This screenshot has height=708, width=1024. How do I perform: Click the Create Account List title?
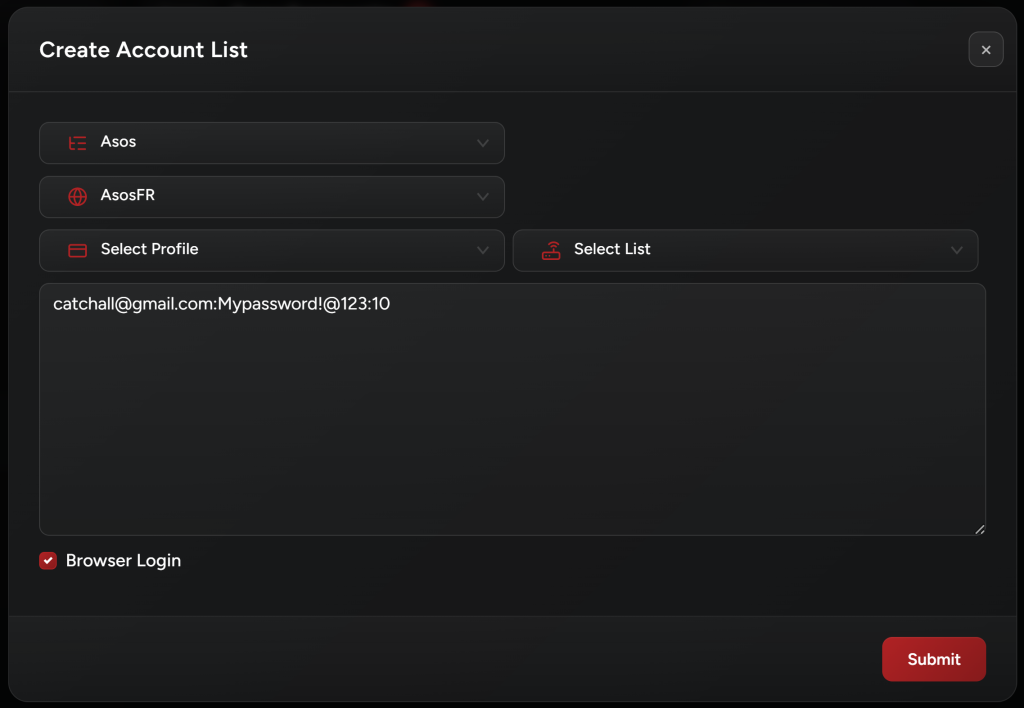[143, 50]
